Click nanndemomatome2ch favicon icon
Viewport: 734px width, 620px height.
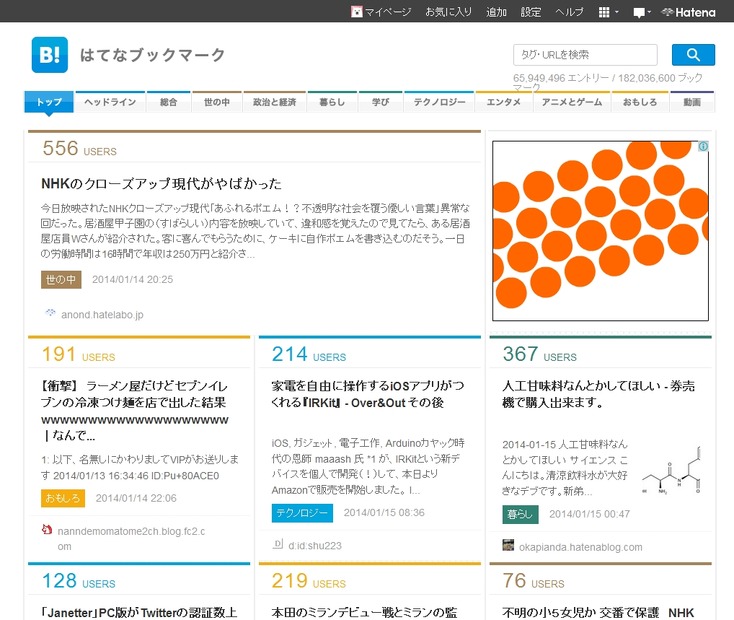(x=47, y=530)
